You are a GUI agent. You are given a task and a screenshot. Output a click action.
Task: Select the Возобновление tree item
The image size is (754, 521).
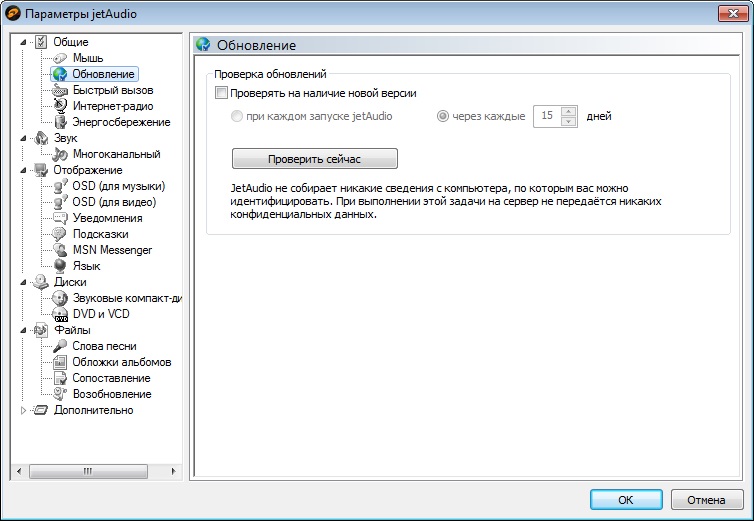[112, 394]
